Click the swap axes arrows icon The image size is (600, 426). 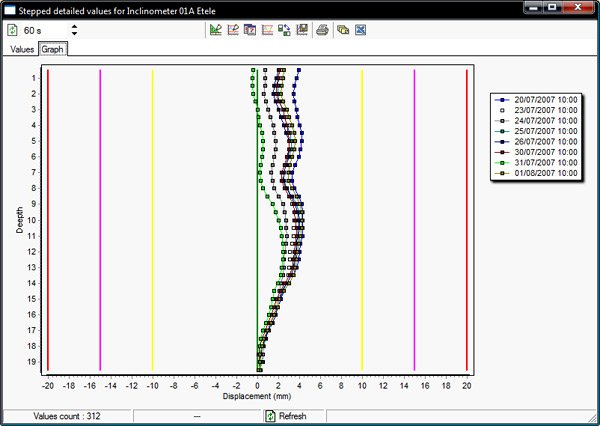pos(284,30)
